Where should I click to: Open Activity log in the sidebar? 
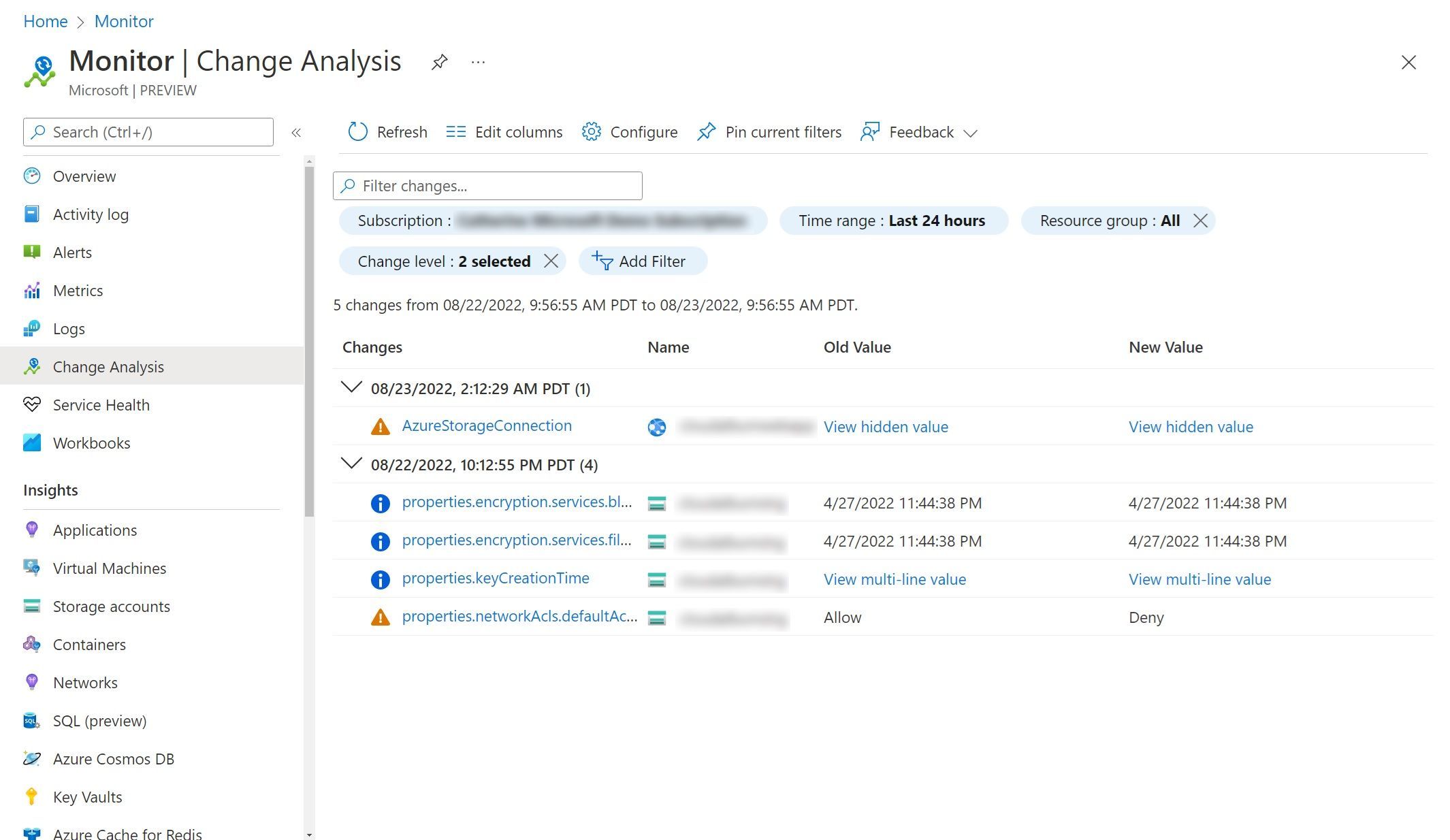coord(91,214)
